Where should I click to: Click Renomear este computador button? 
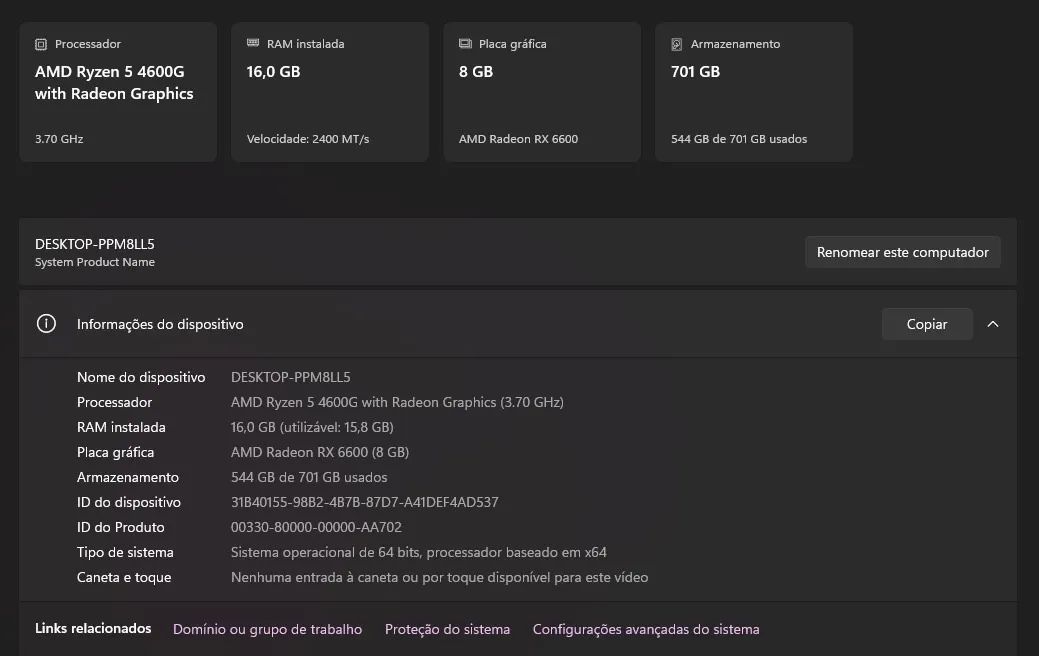click(902, 252)
